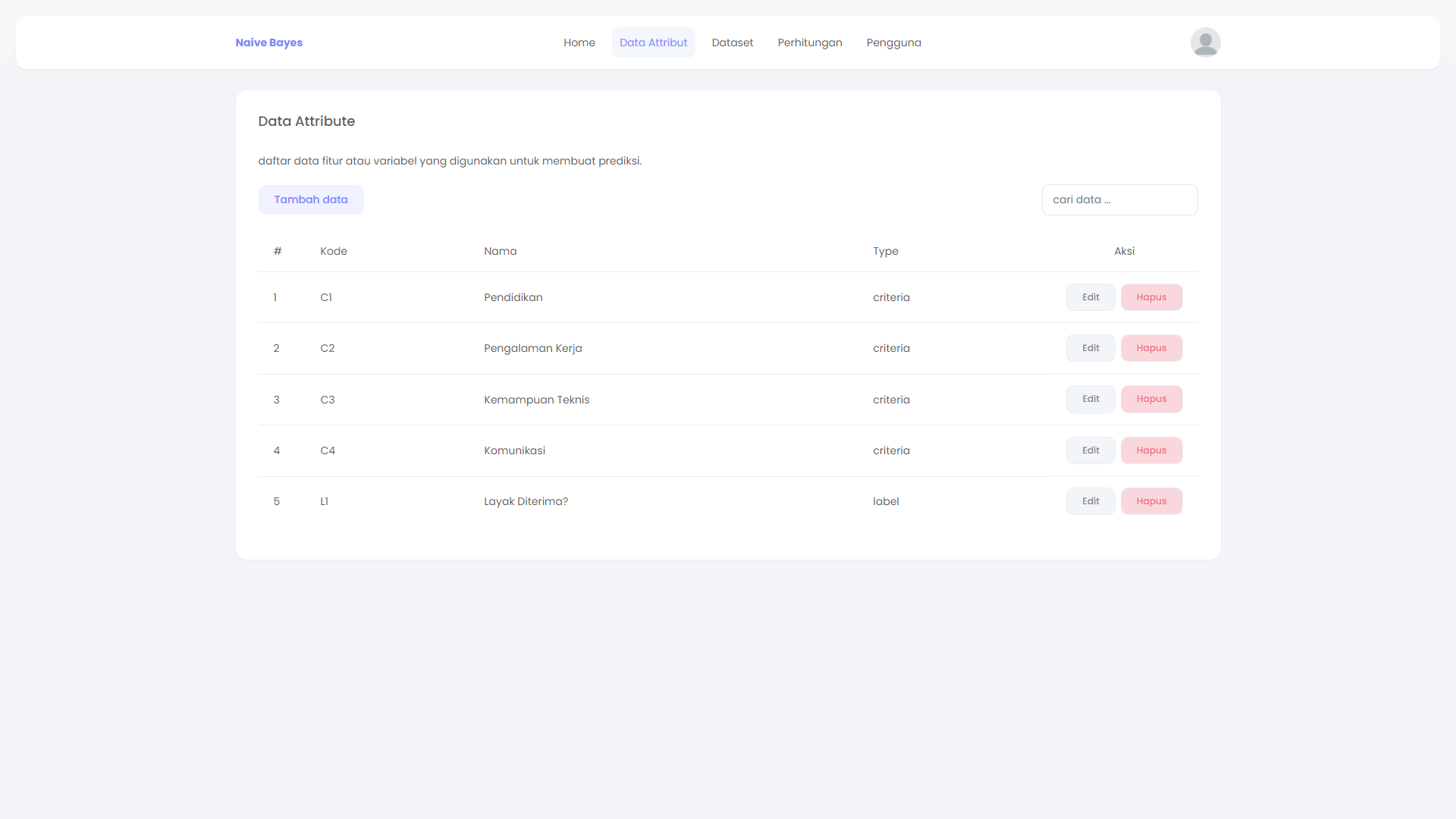Click the Pendidikan name cell
Viewport: 1456px width, 819px height.
coord(513,297)
